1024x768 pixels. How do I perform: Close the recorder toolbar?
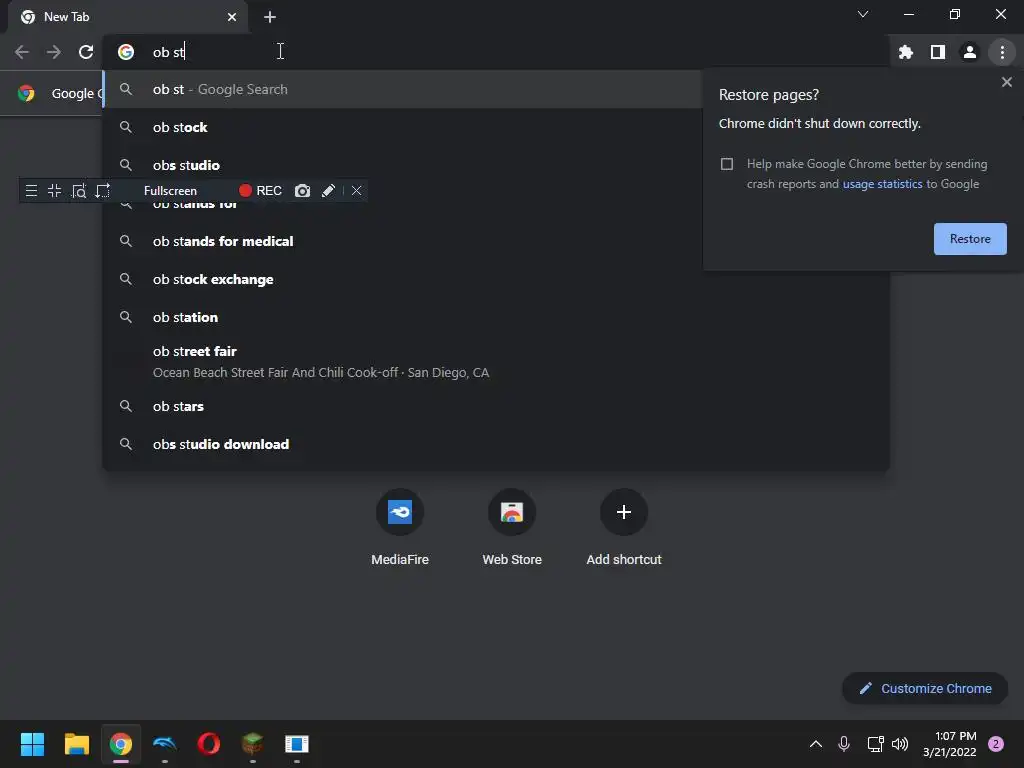356,191
